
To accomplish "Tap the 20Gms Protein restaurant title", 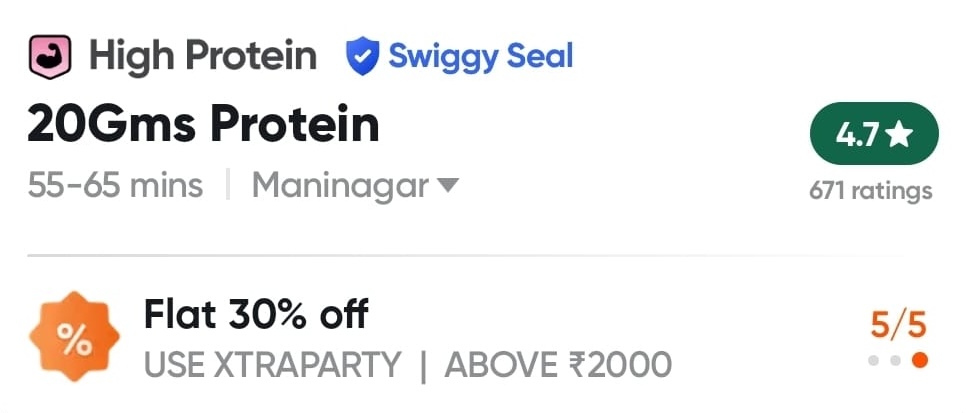I will click(203, 126).
